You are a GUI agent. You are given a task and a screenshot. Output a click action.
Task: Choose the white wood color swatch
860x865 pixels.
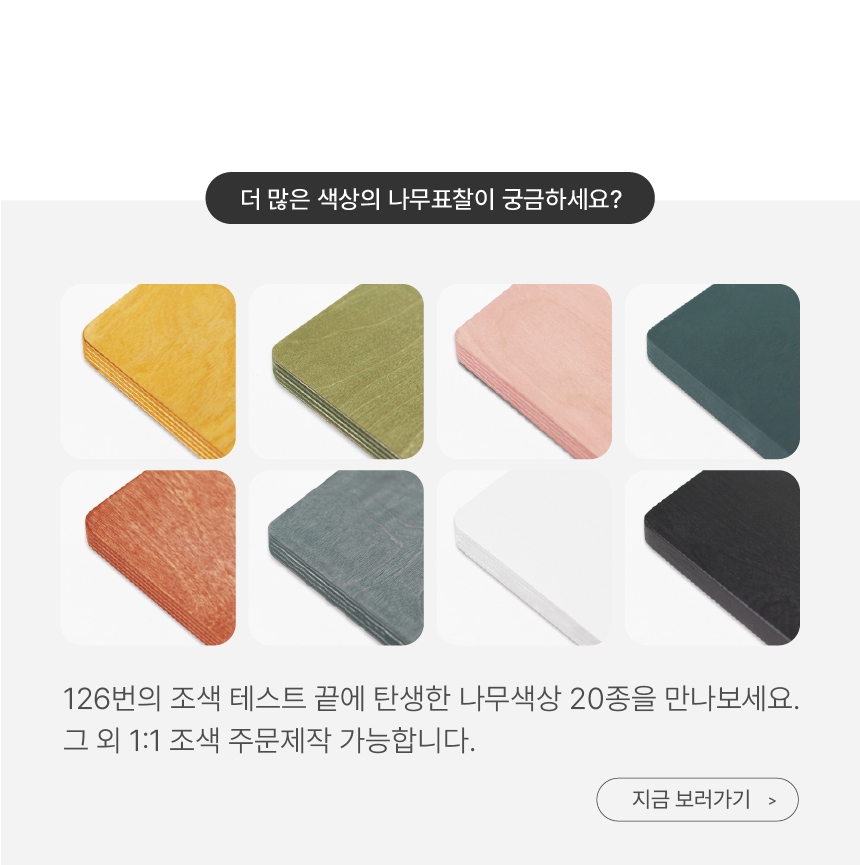click(x=524, y=558)
